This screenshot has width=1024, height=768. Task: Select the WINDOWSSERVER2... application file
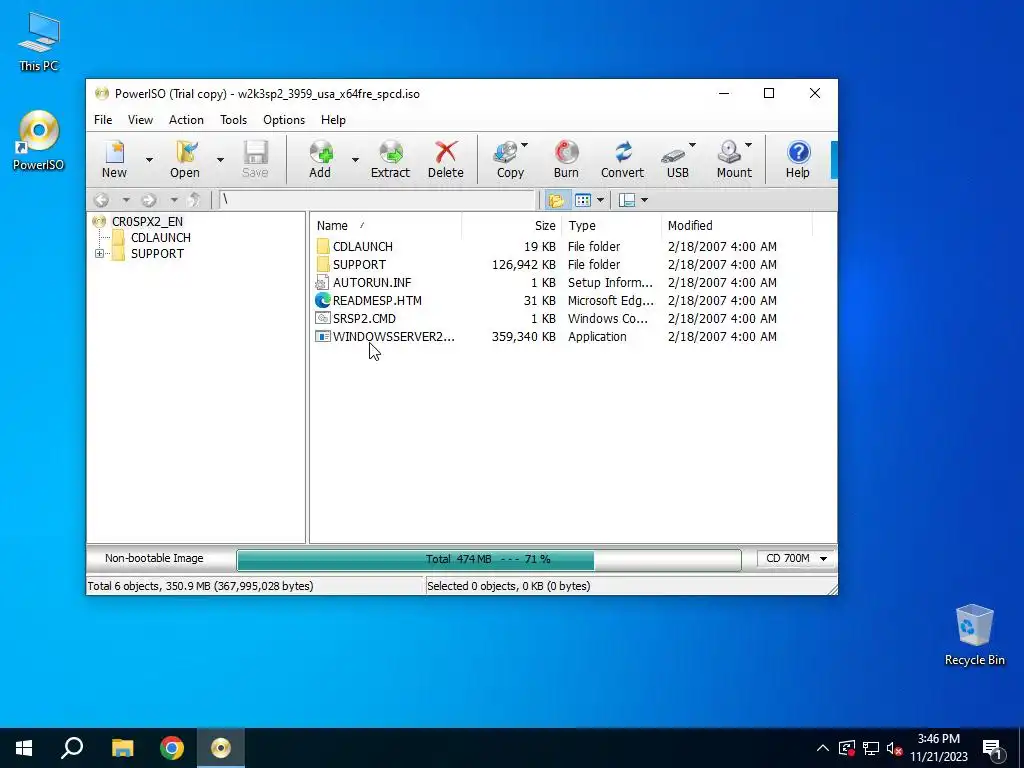coord(546,337)
